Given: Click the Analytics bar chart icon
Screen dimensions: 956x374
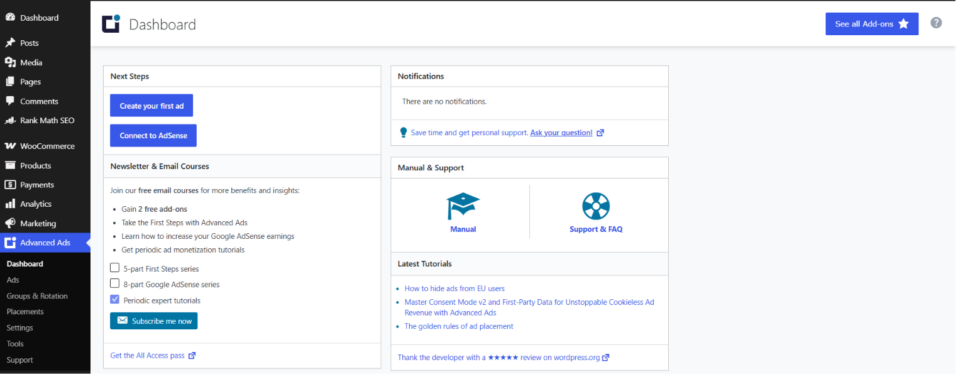Looking at the screenshot, I should point(10,204).
